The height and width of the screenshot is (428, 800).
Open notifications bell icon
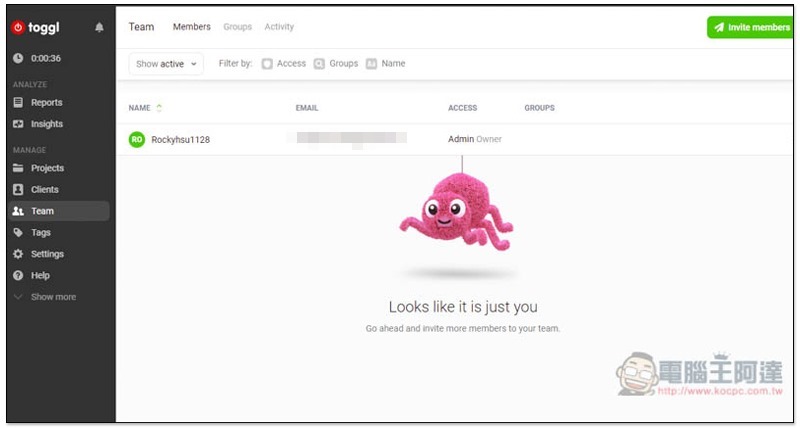[99, 28]
